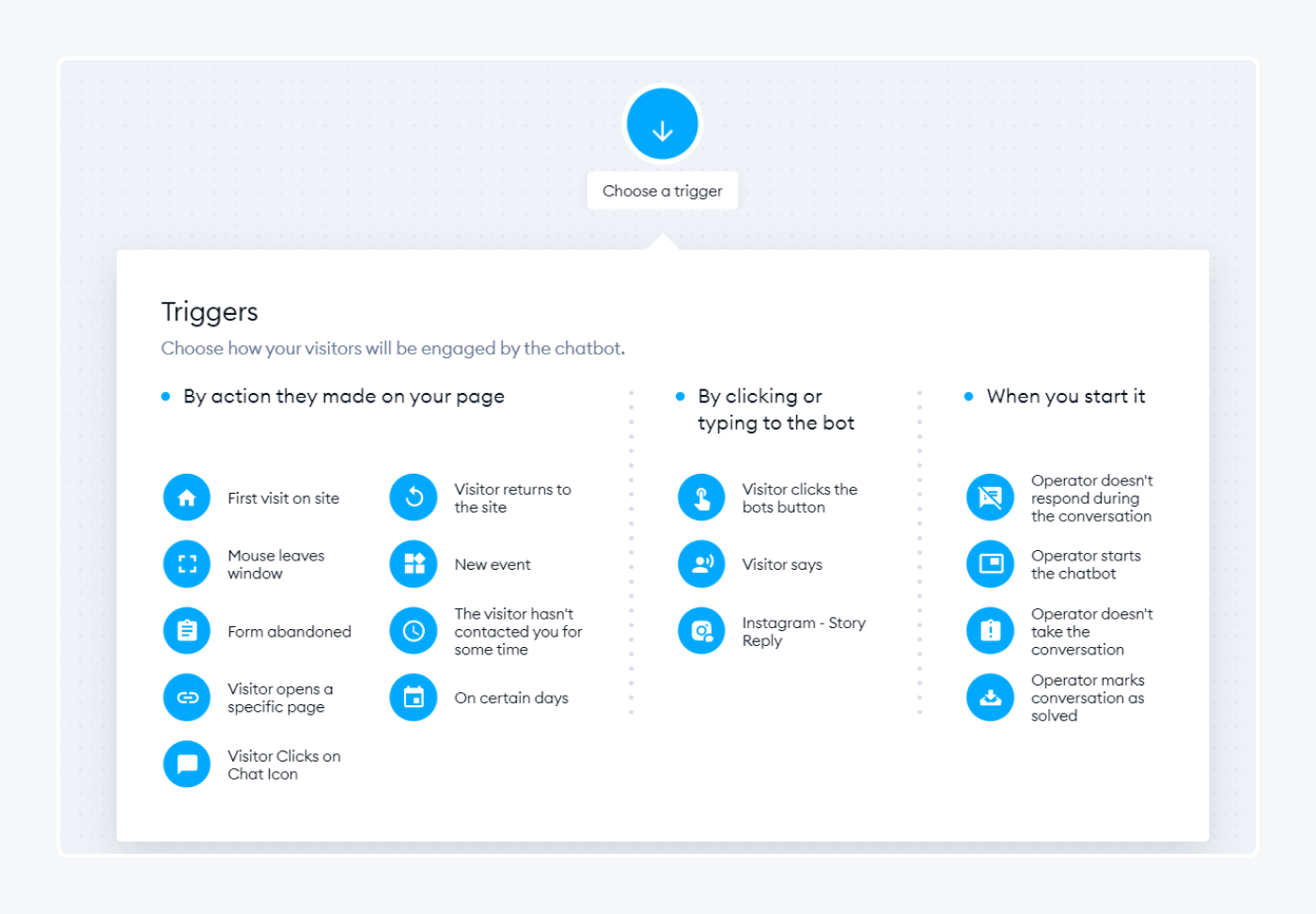The width and height of the screenshot is (1316, 914).
Task: Click 'Choose how your visitors will be engaged' subtitle
Action: (x=393, y=349)
